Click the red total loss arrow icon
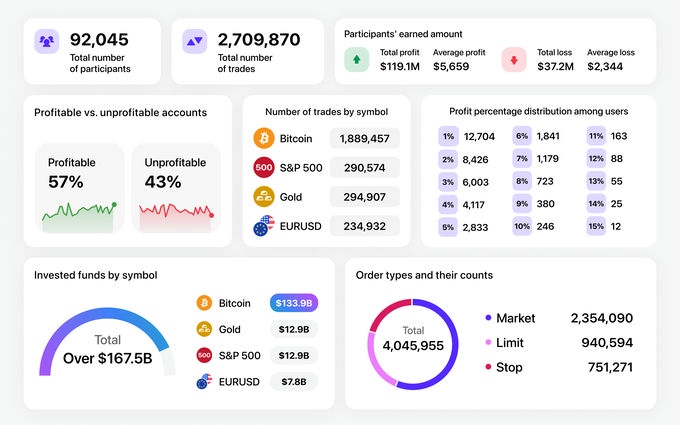The height and width of the screenshot is (425, 680). pos(514,59)
